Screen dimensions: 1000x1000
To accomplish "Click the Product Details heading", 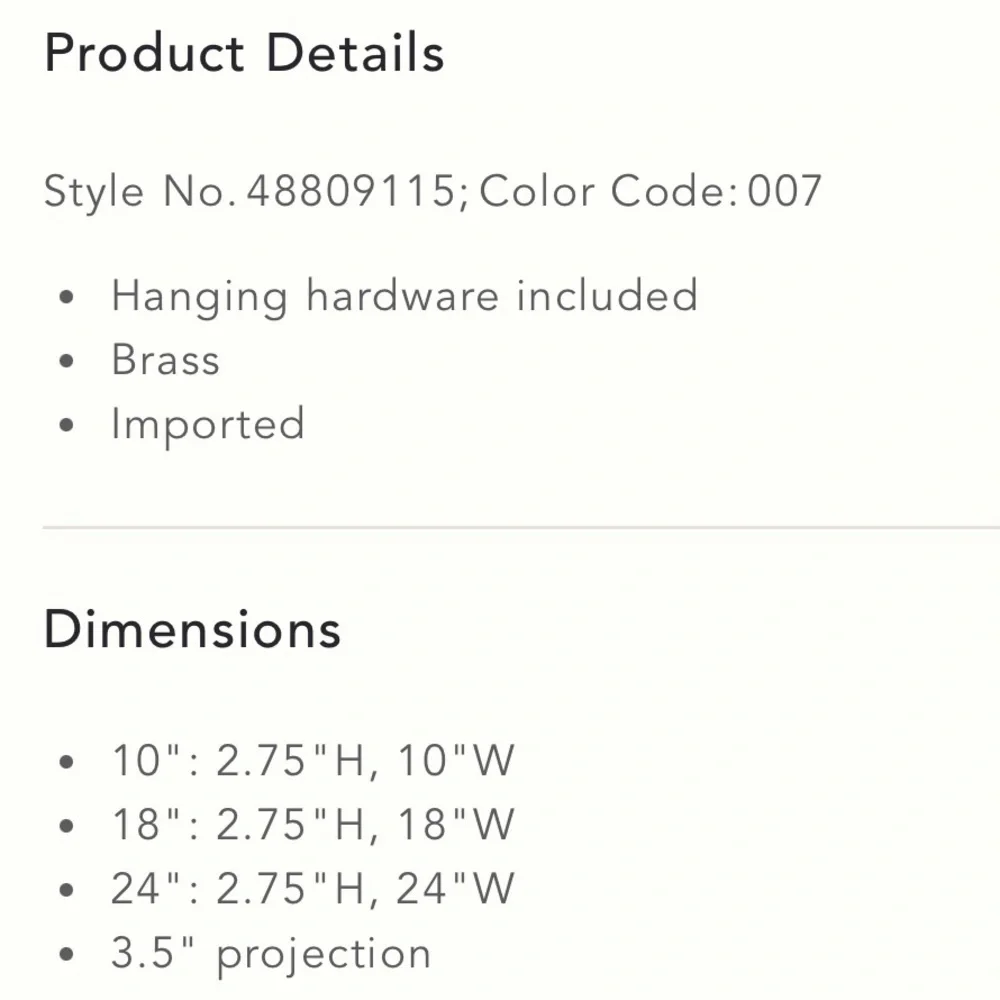I will click(244, 54).
